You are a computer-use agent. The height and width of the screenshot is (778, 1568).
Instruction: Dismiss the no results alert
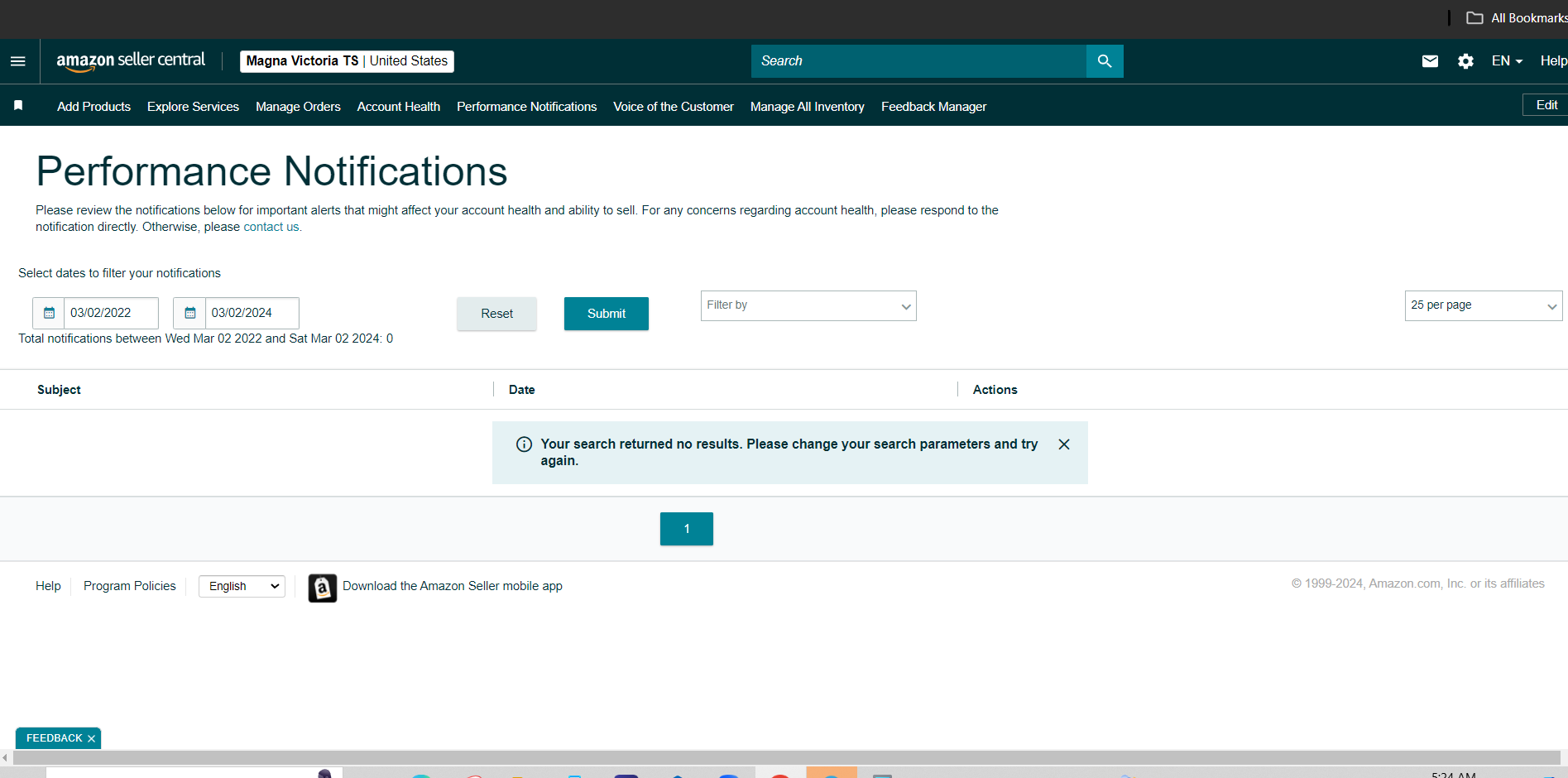tap(1064, 444)
